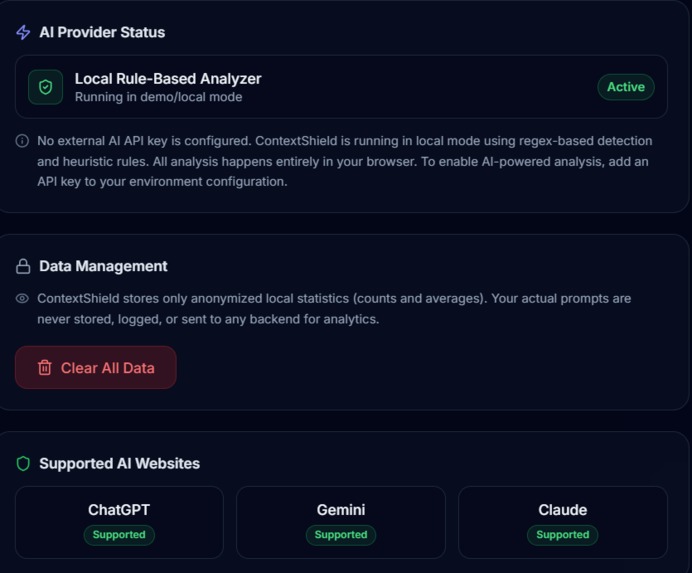Clear all stored data

[96, 367]
